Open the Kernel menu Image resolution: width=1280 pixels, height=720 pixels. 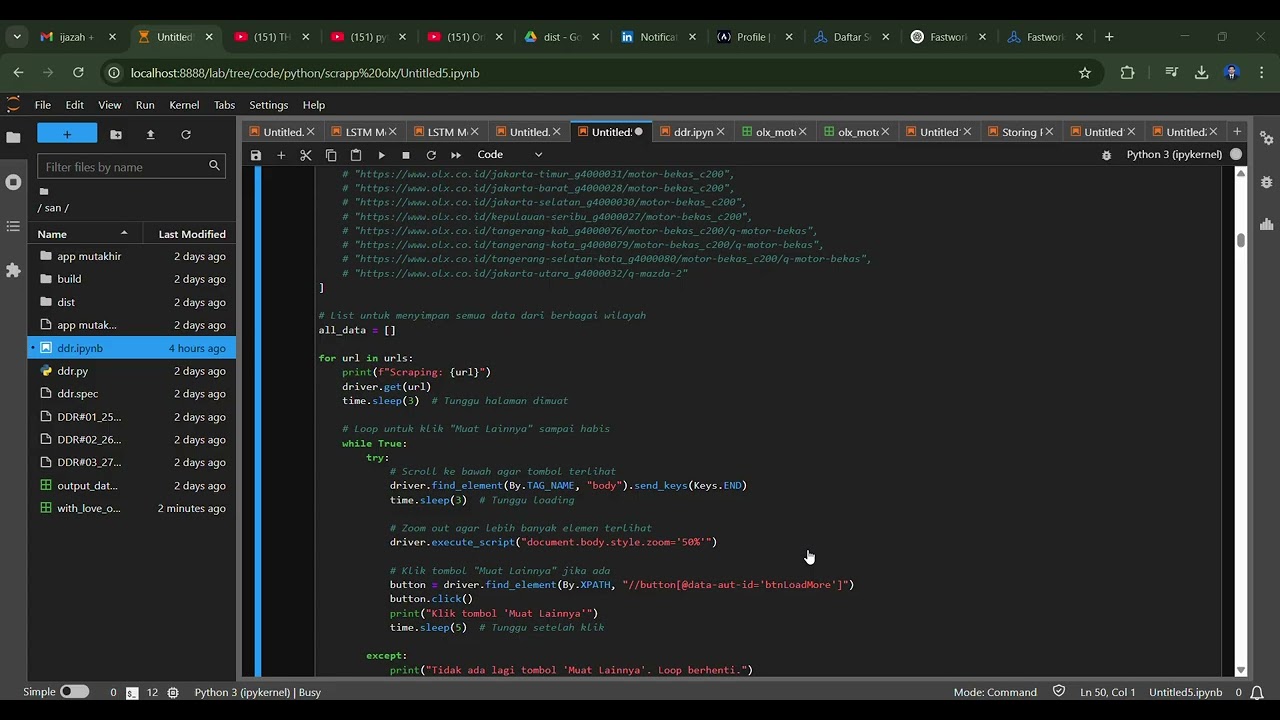184,105
